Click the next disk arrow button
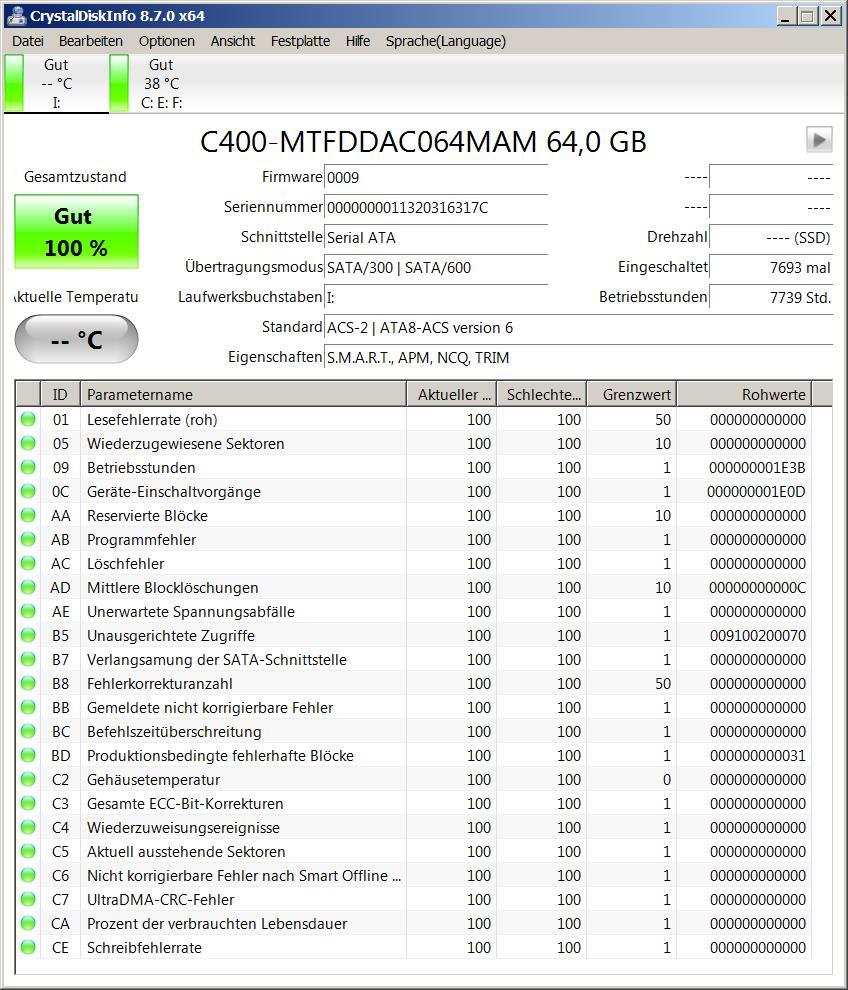This screenshot has width=848, height=990. click(x=819, y=140)
